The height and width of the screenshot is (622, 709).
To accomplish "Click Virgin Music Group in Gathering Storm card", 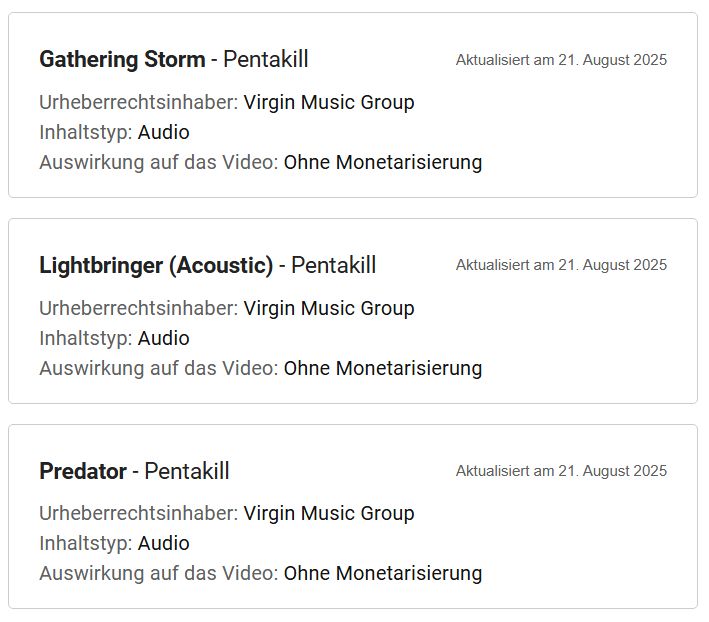I will coord(329,103).
